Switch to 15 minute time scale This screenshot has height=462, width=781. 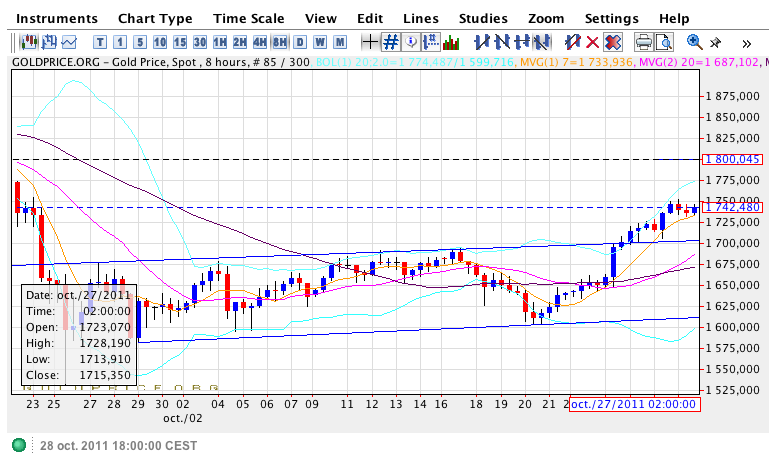point(180,42)
